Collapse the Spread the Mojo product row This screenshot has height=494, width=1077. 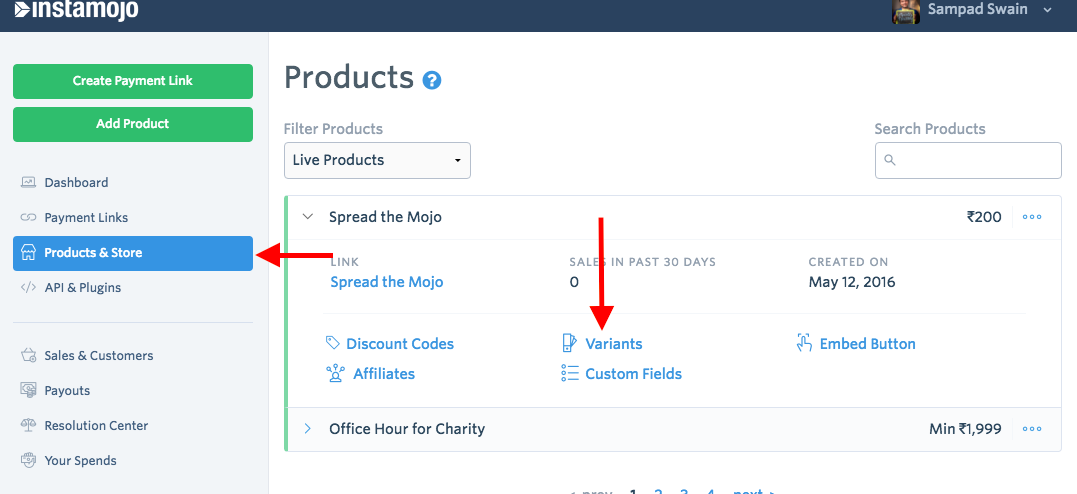tap(308, 217)
